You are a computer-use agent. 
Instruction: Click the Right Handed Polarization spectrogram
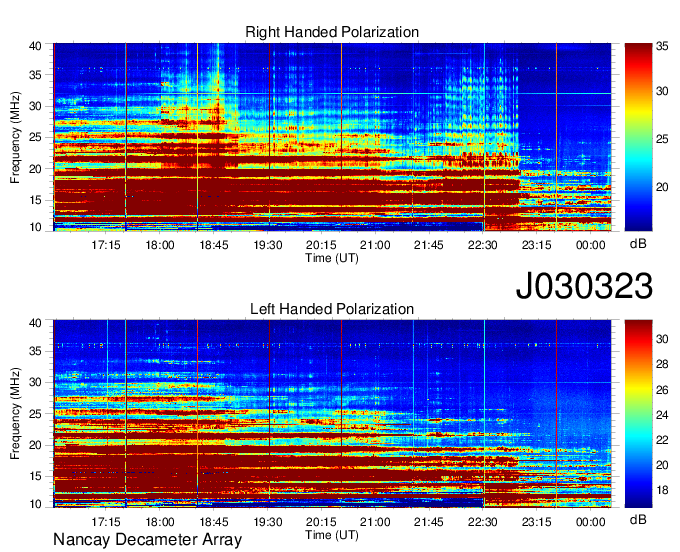332,137
